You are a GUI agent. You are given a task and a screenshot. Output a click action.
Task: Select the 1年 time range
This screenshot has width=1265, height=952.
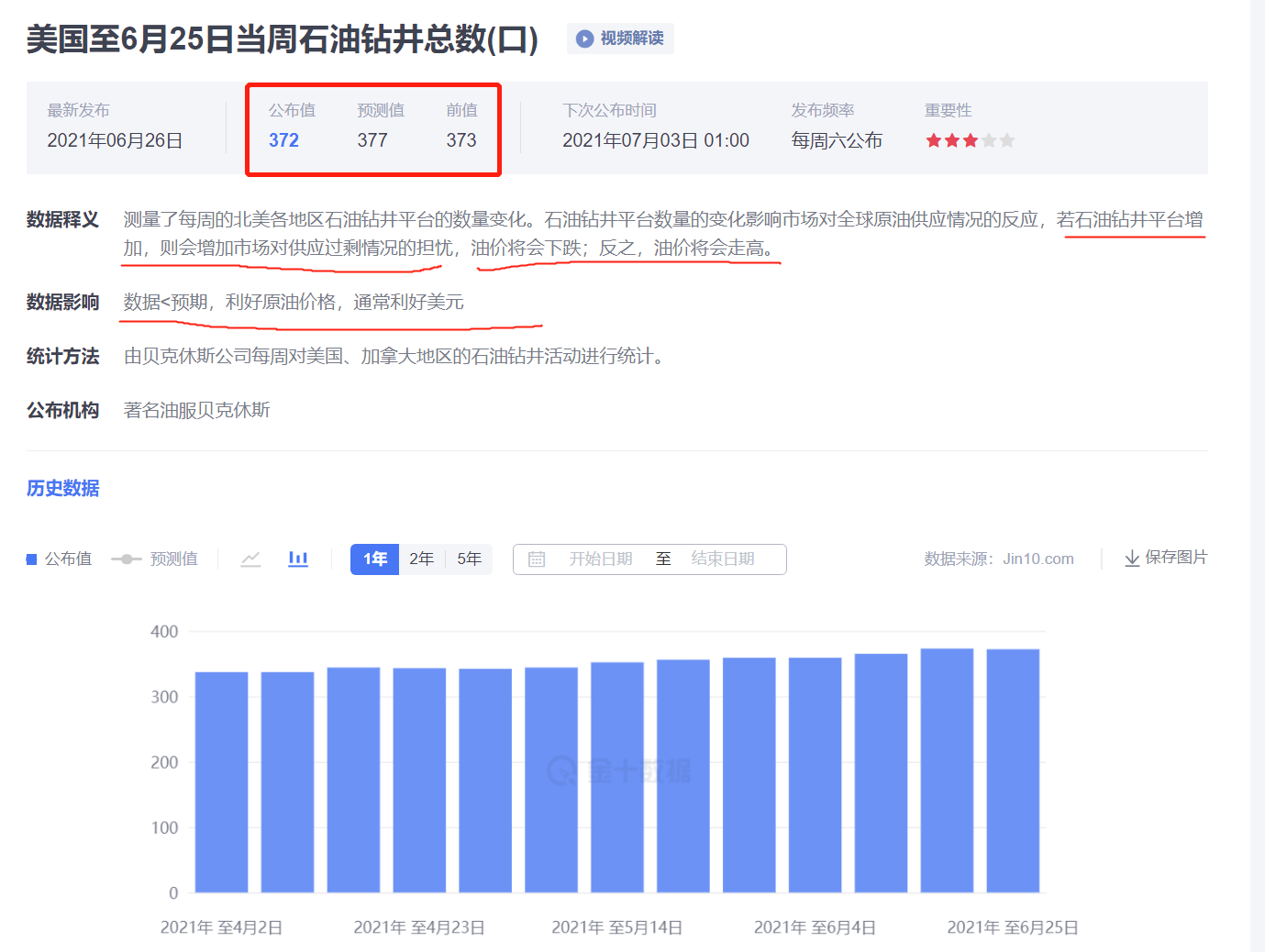pyautogui.click(x=374, y=559)
